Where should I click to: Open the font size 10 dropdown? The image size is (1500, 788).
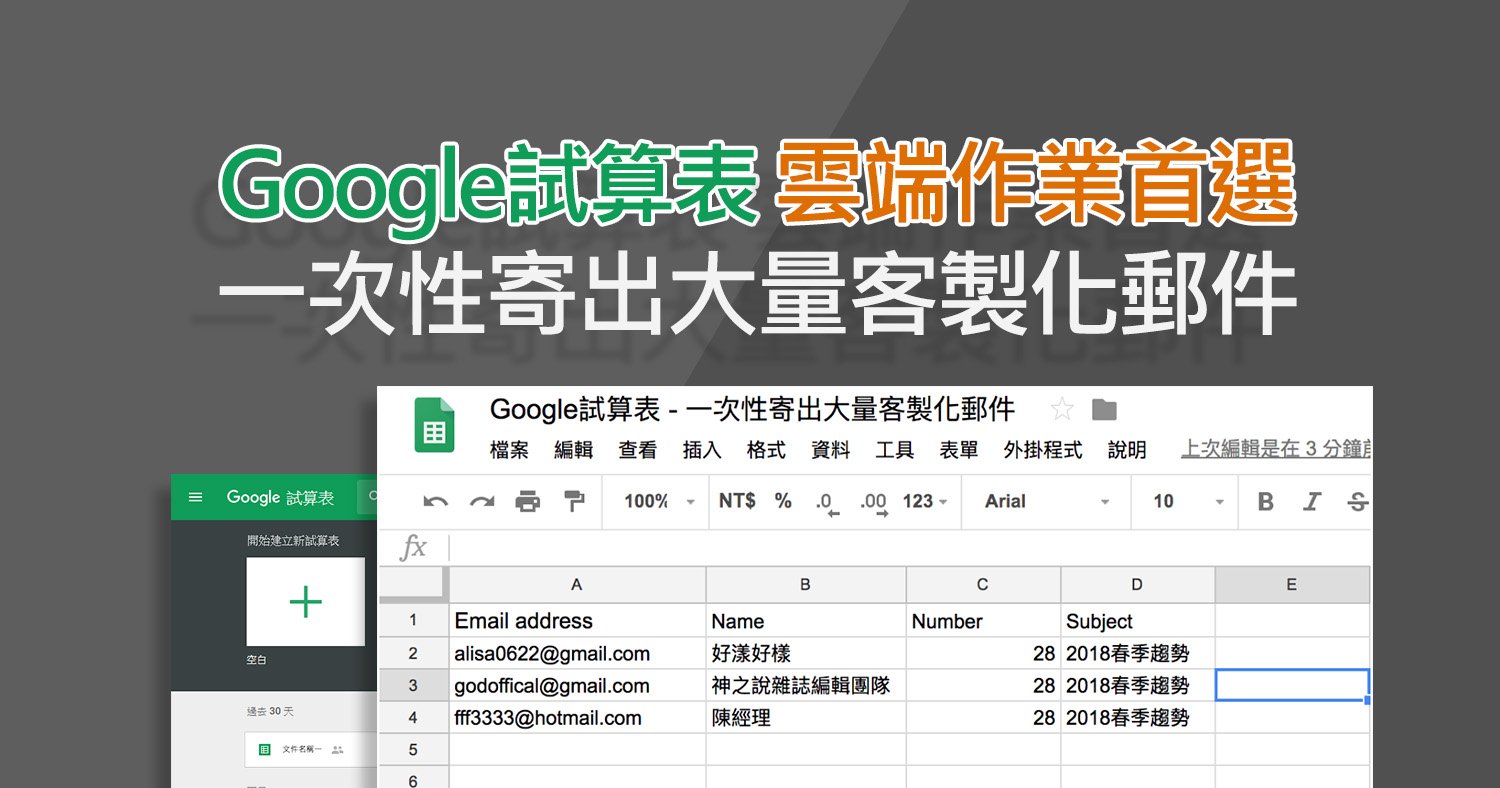tap(1188, 502)
